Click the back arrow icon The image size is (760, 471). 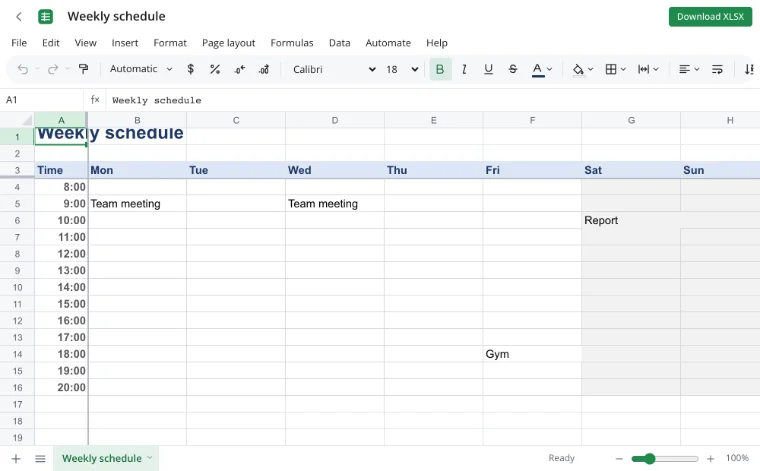tap(19, 17)
